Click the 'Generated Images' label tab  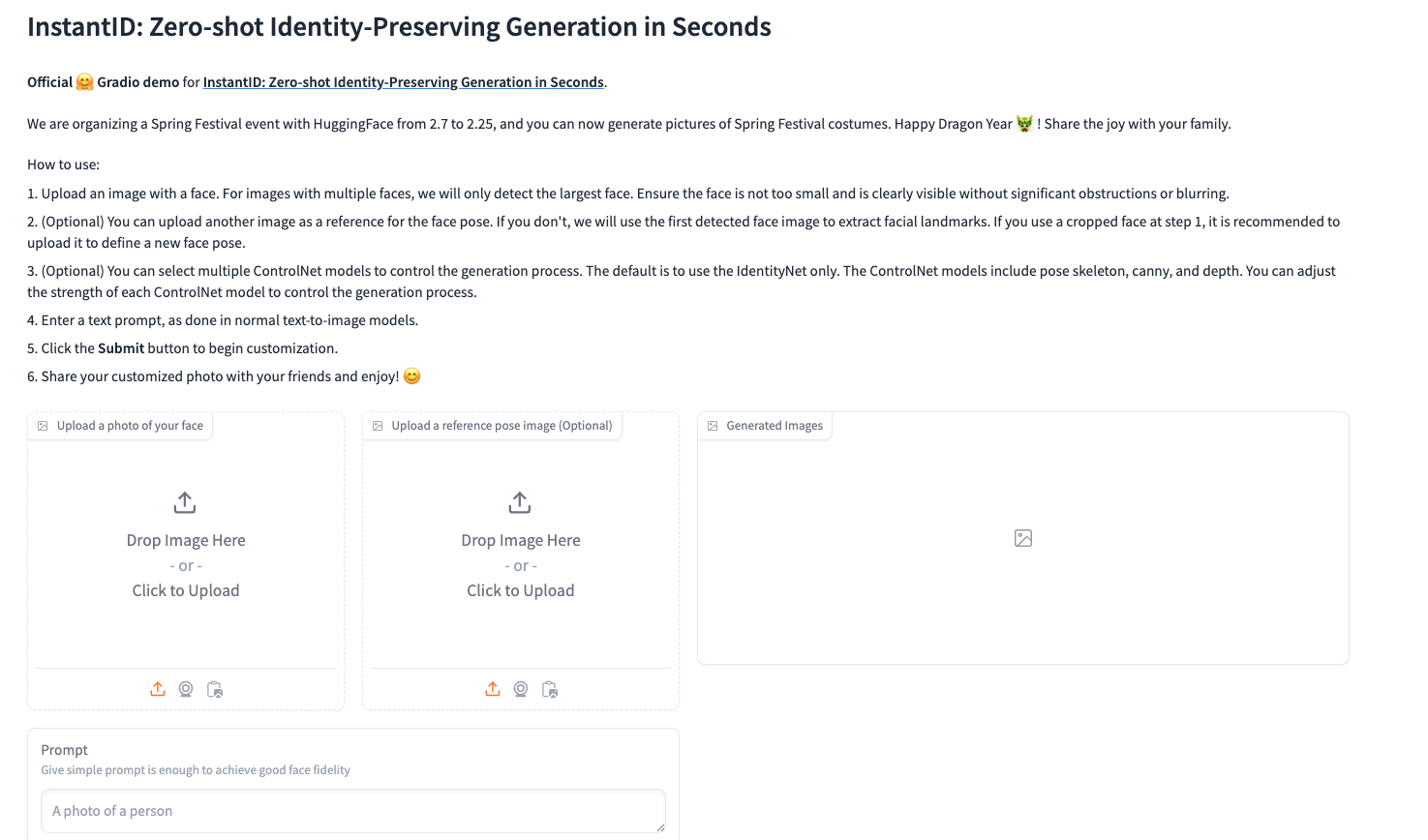(x=774, y=426)
